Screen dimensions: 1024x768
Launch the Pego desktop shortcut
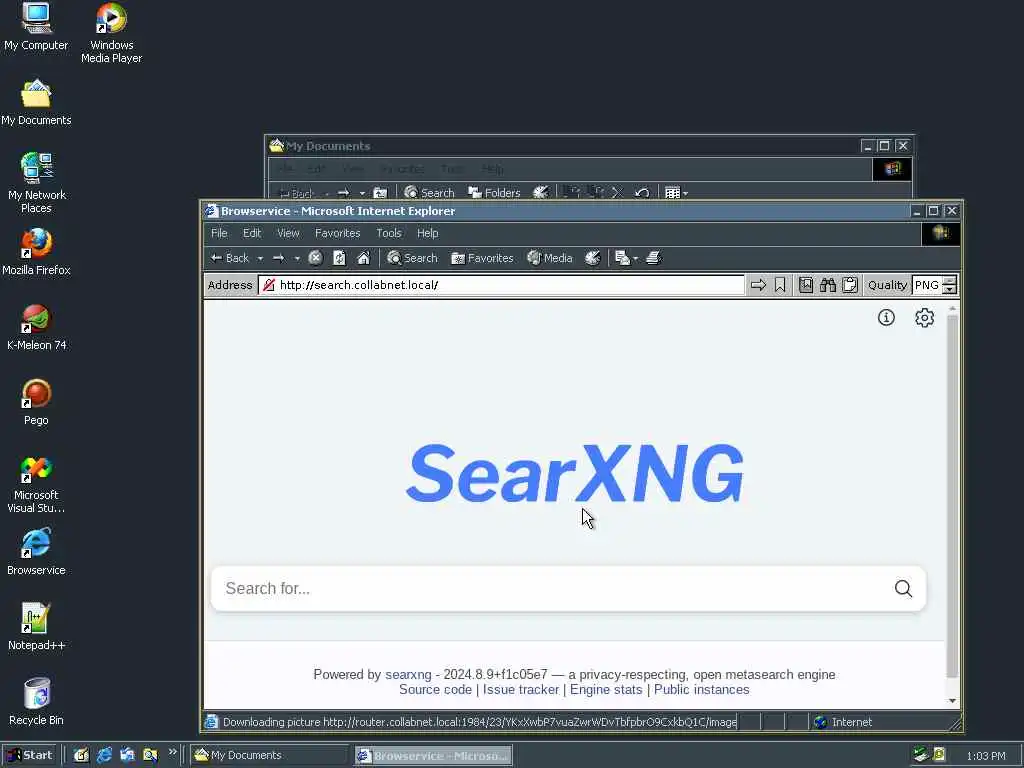pos(36,402)
